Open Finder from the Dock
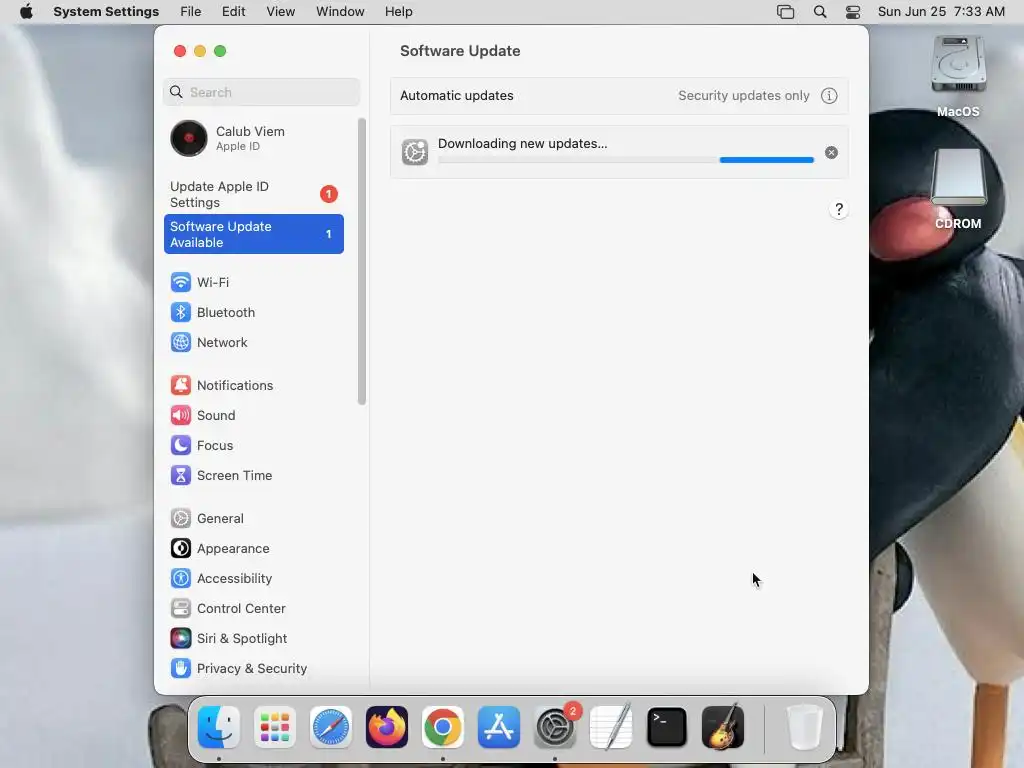The width and height of the screenshot is (1024, 768). (219, 727)
